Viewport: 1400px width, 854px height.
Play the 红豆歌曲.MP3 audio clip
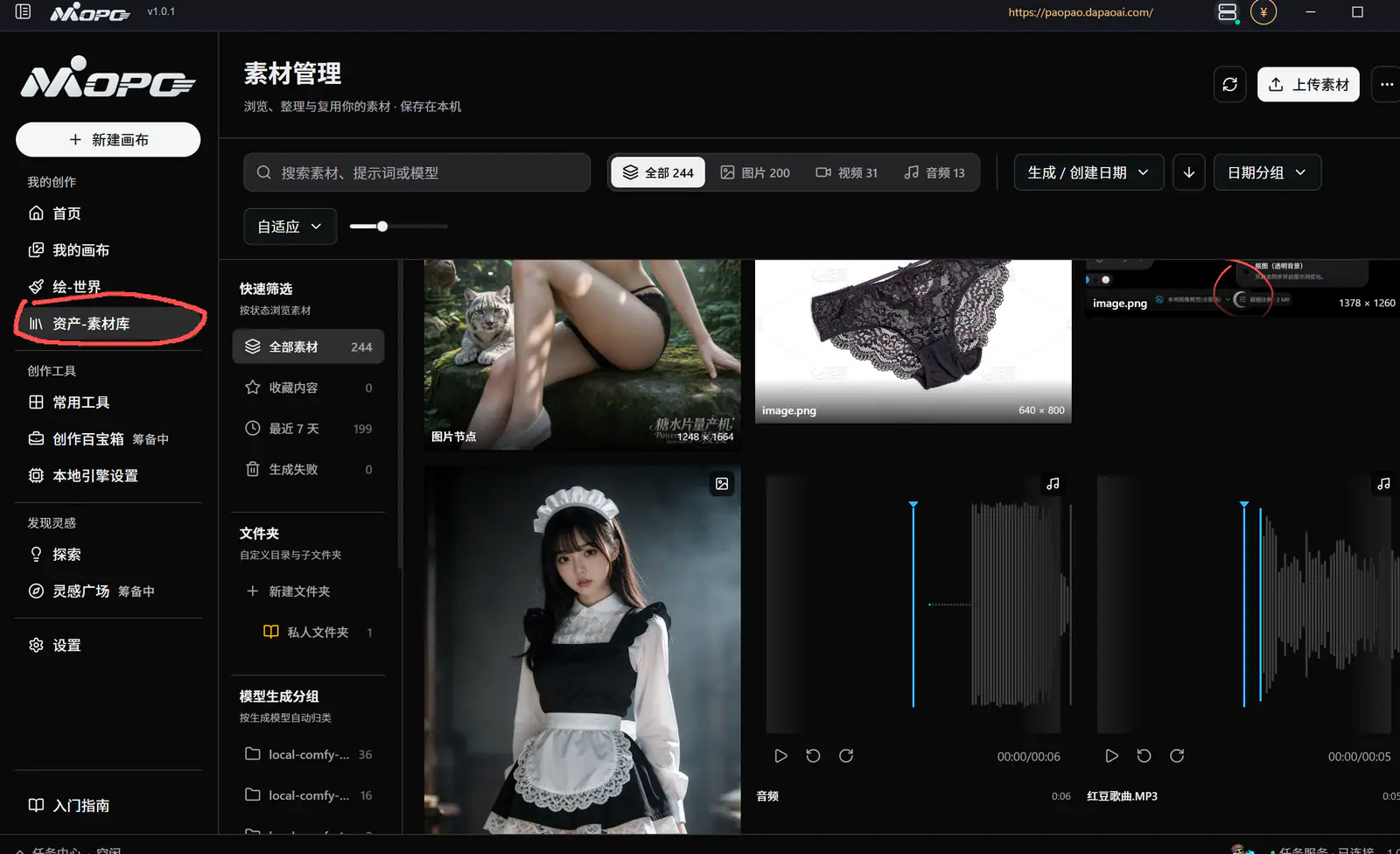click(1111, 756)
